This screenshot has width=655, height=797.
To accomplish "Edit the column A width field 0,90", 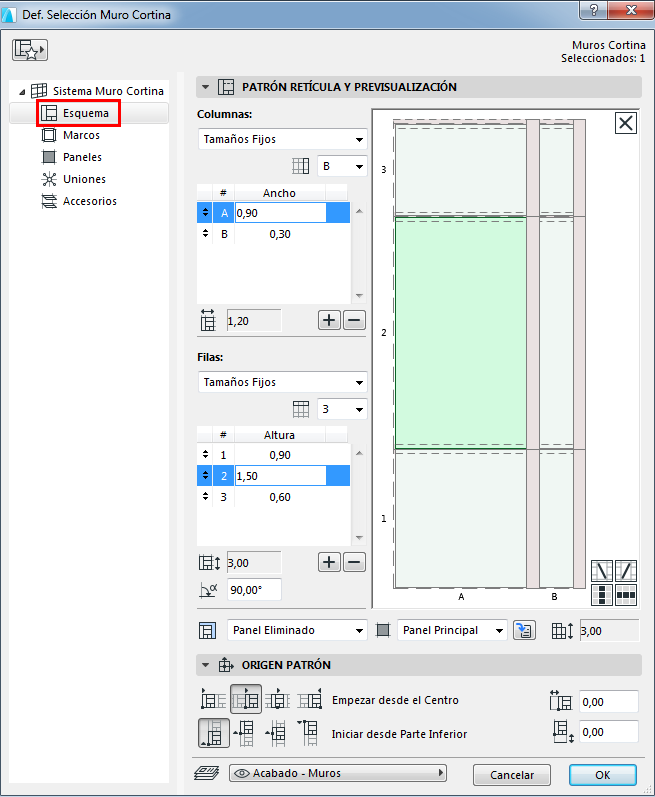I will pos(280,213).
